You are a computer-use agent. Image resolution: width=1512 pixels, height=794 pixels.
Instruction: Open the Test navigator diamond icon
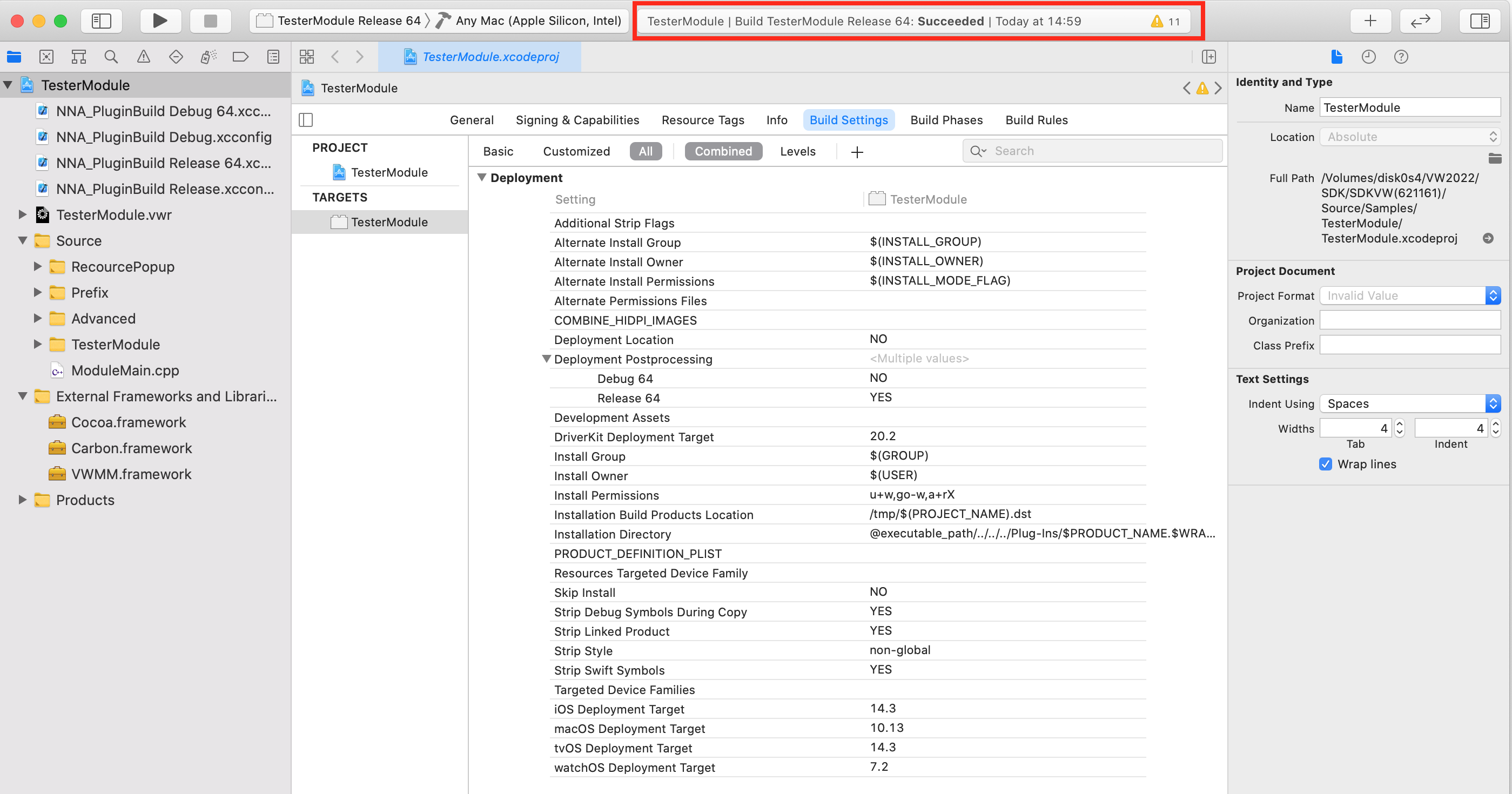click(176, 57)
